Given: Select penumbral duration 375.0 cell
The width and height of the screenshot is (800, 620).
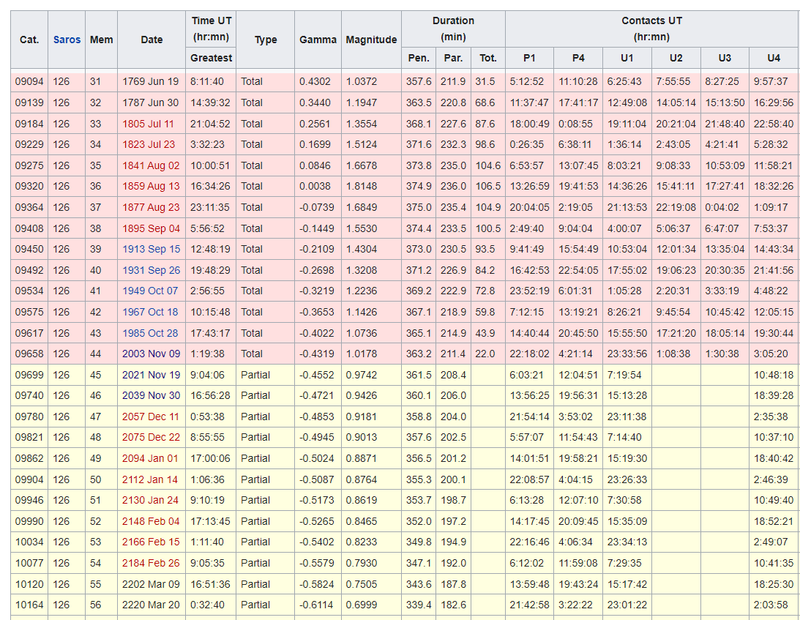Looking at the screenshot, I should [x=418, y=208].
